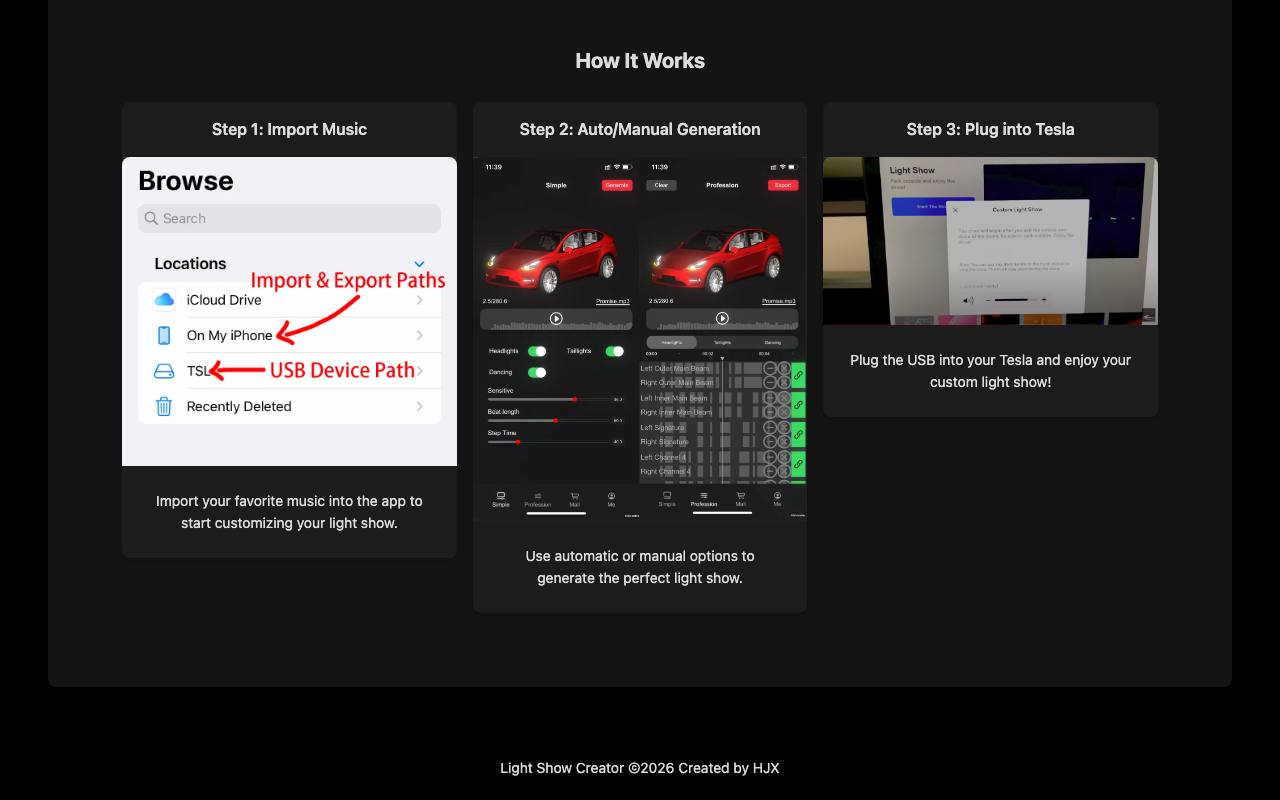Open the Simple tab in the Profession screen tab bar
This screenshot has width=1280, height=800.
click(667, 500)
